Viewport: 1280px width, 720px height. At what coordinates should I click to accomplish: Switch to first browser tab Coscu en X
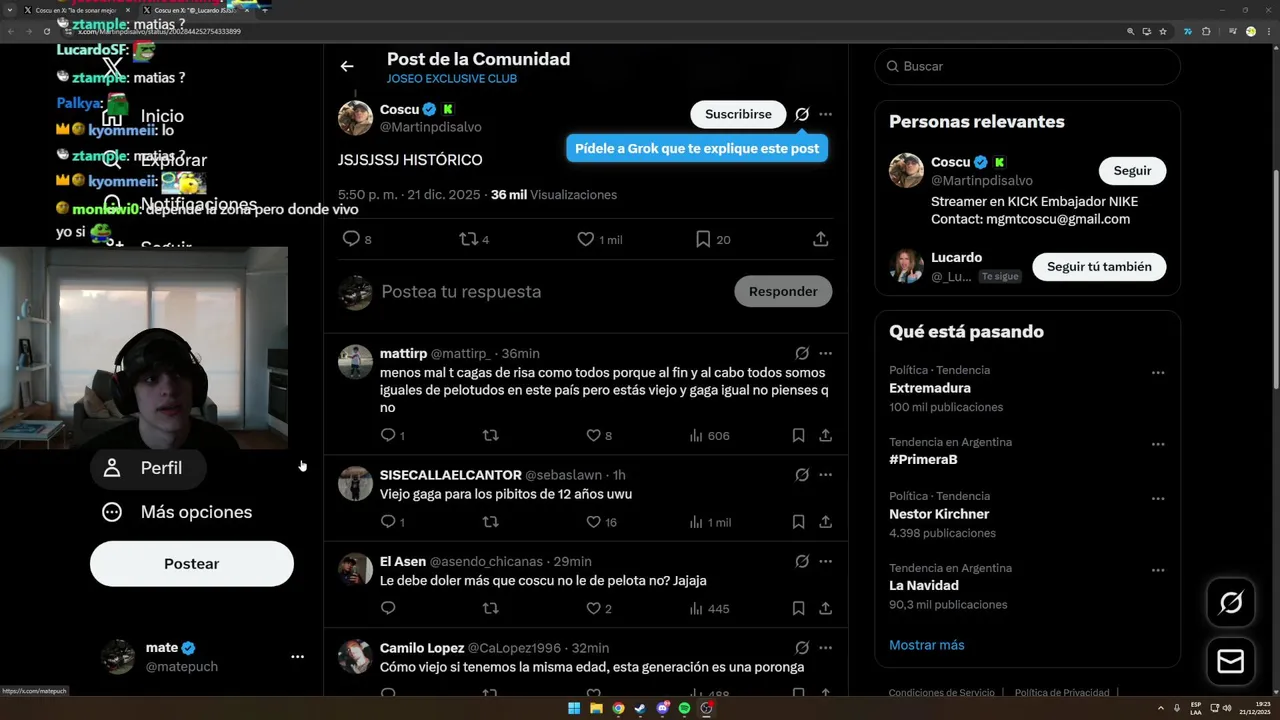point(76,10)
